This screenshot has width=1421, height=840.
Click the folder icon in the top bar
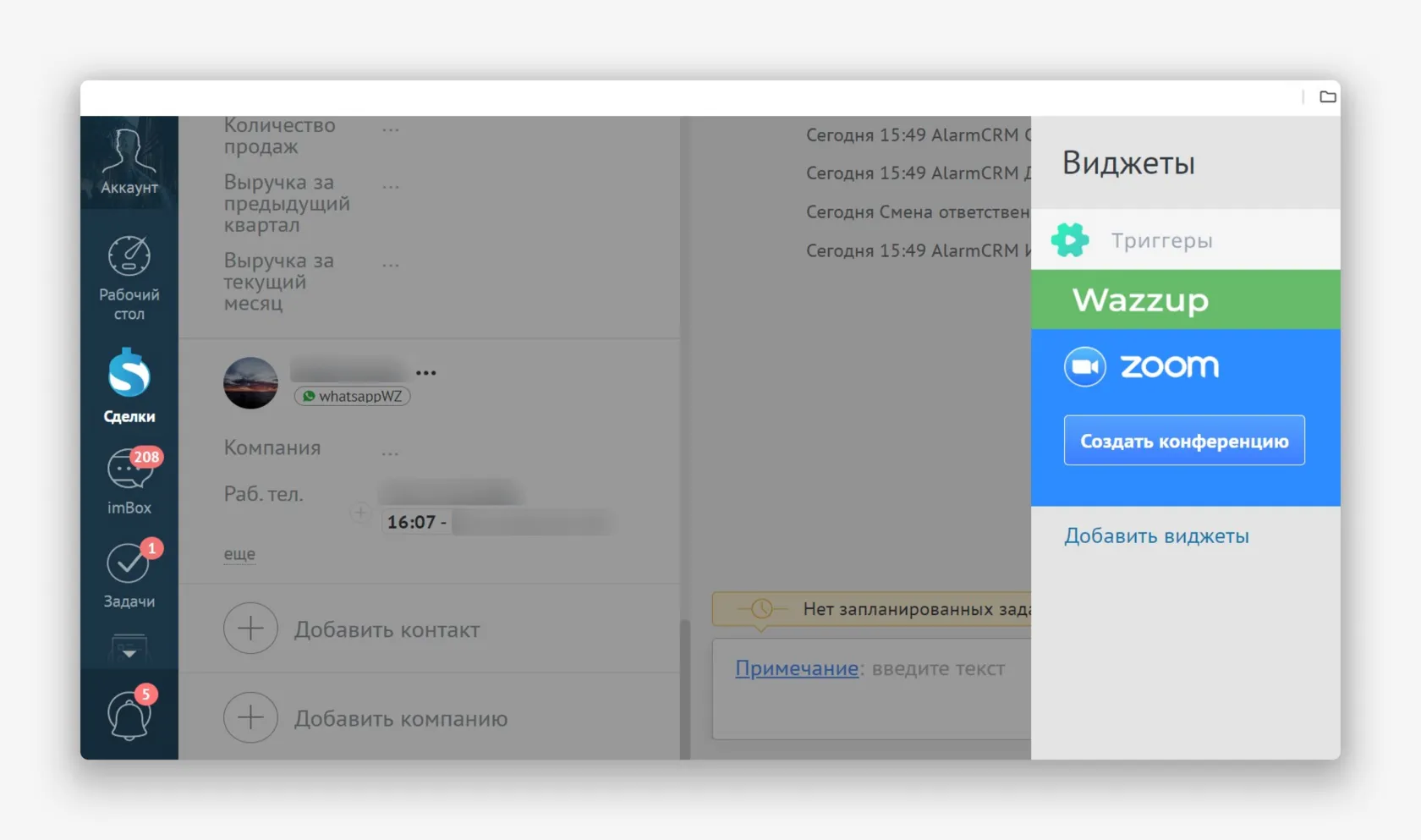pos(1327,96)
